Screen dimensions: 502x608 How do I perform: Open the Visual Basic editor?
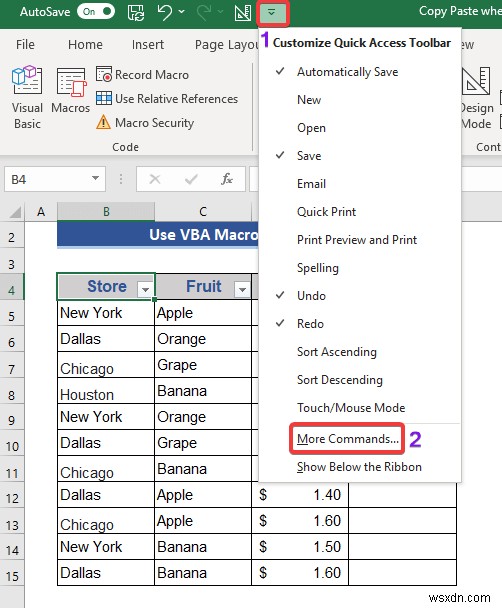(x=27, y=98)
